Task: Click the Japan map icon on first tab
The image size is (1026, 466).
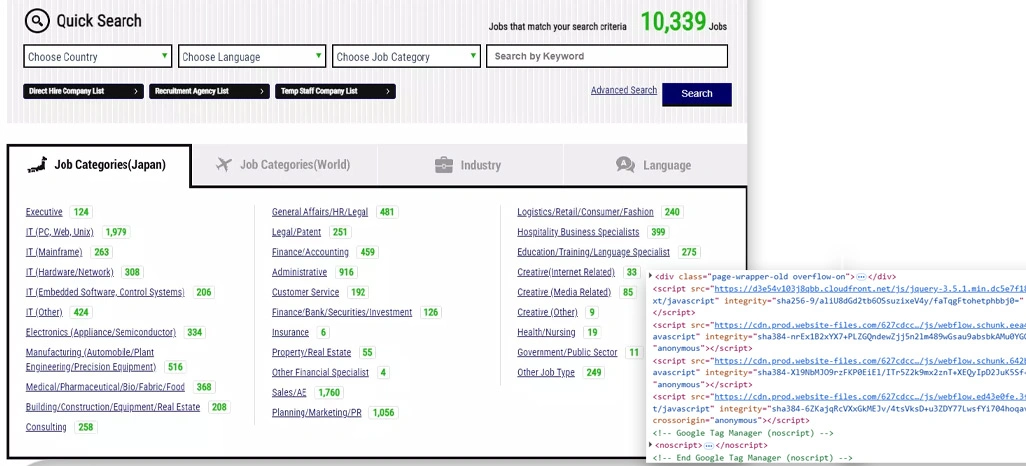Action: pyautogui.click(x=37, y=165)
